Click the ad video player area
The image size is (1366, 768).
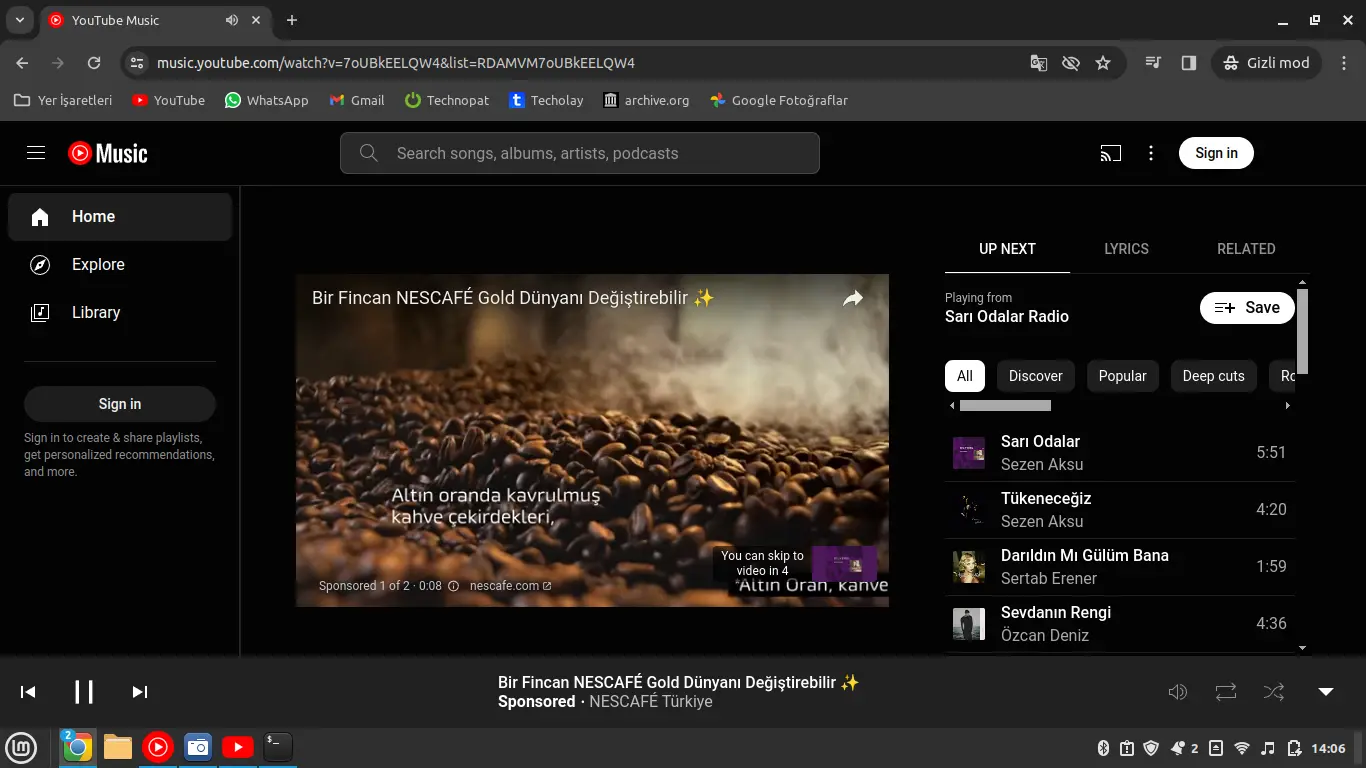point(592,440)
